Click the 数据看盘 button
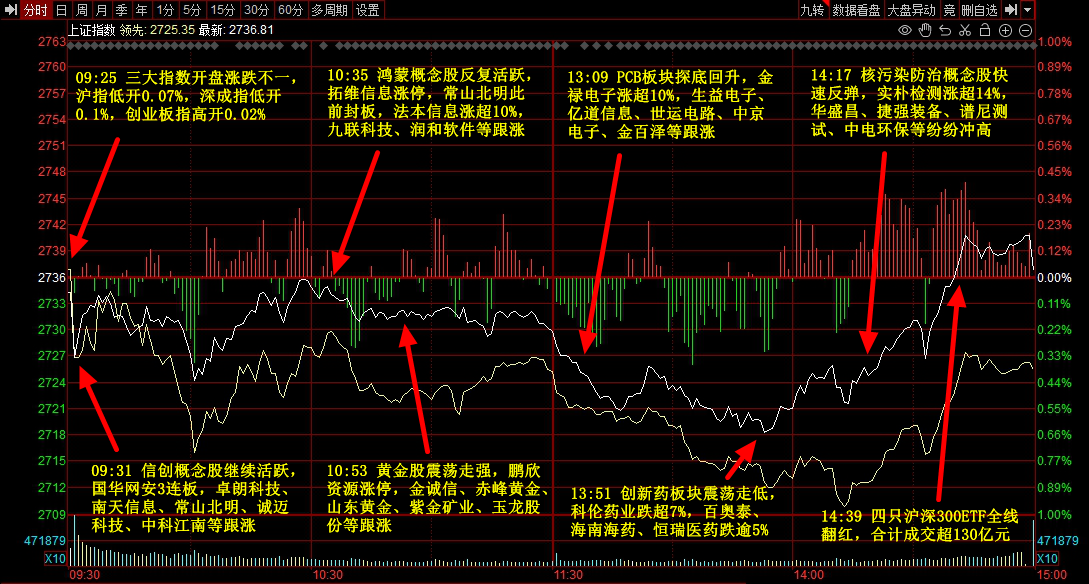The width and height of the screenshot is (1089, 584). coord(856,10)
